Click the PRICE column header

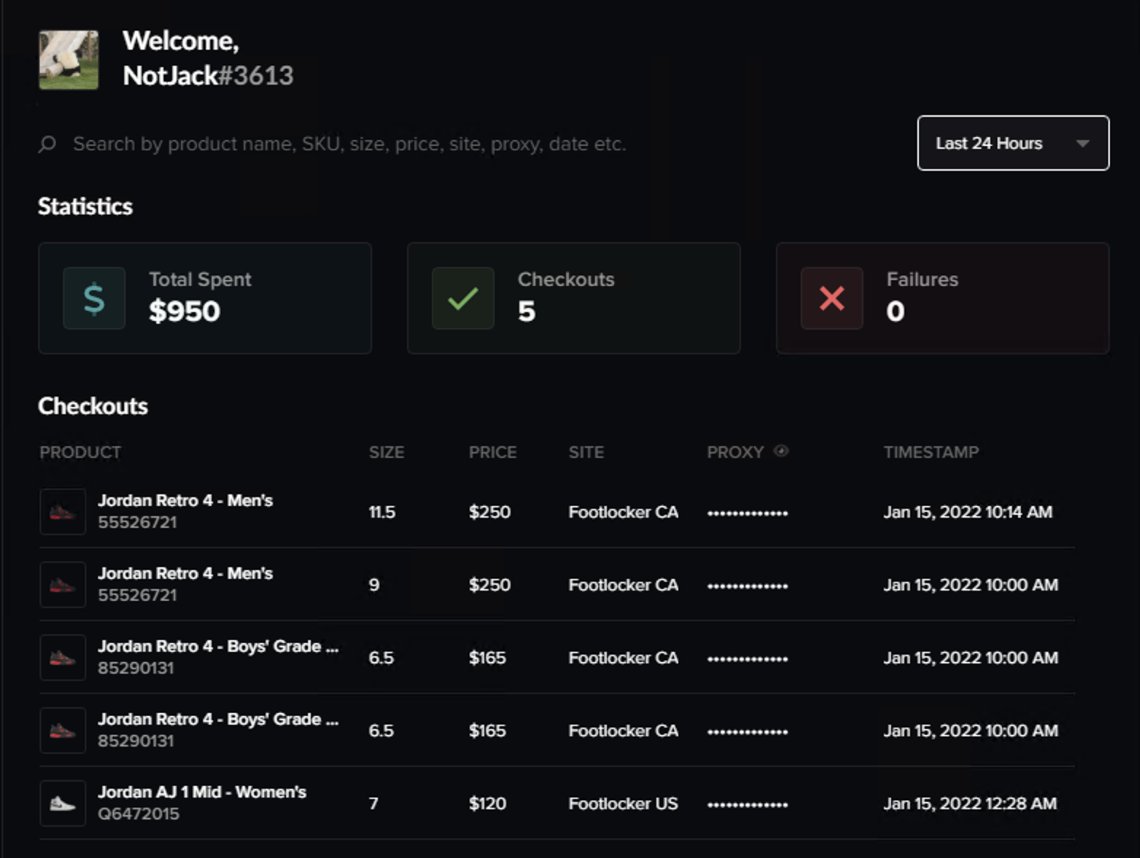click(x=492, y=452)
